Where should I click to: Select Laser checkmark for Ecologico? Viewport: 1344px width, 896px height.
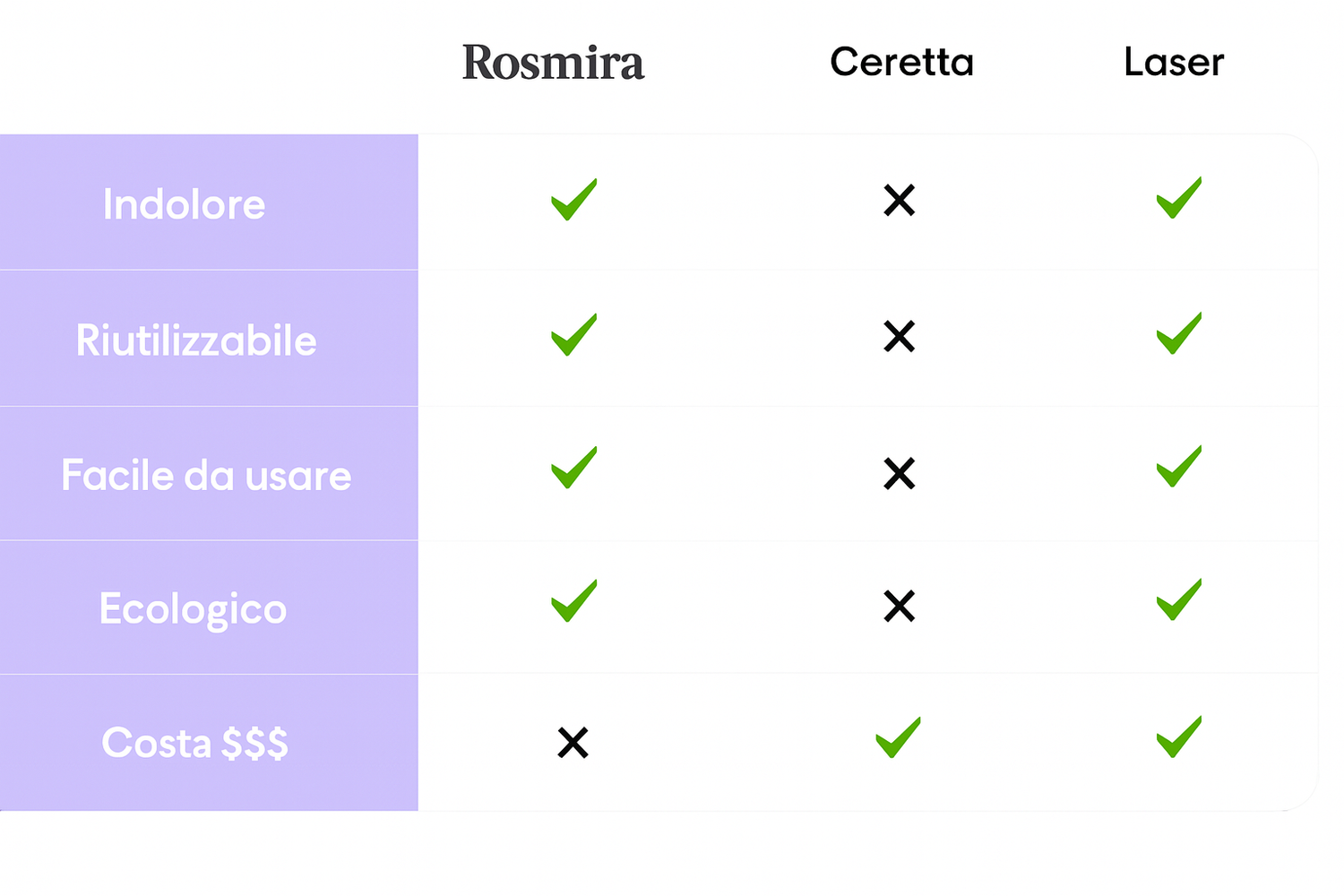(x=1178, y=599)
